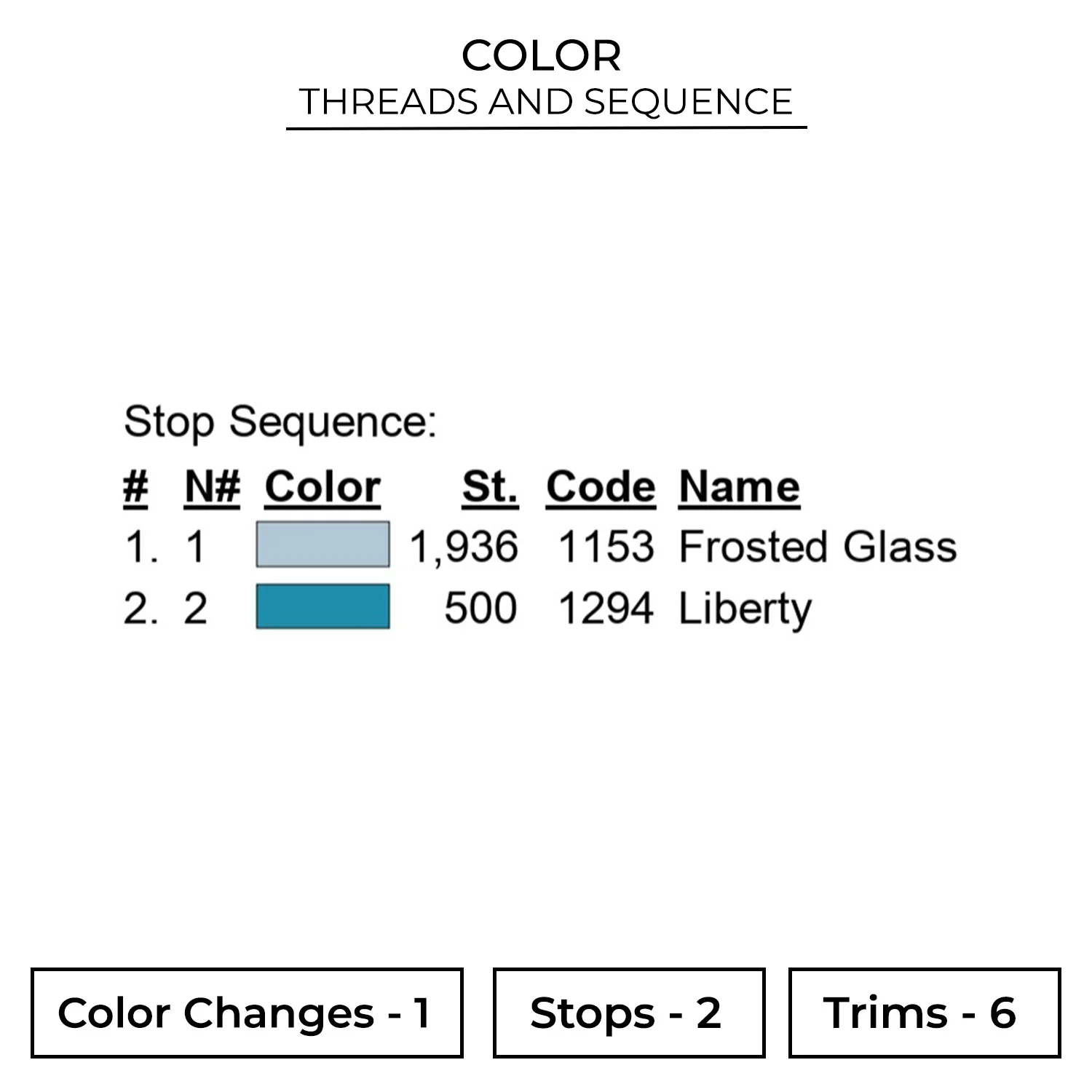
Task: Click the 1,936 stitch count
Action: 464,547
